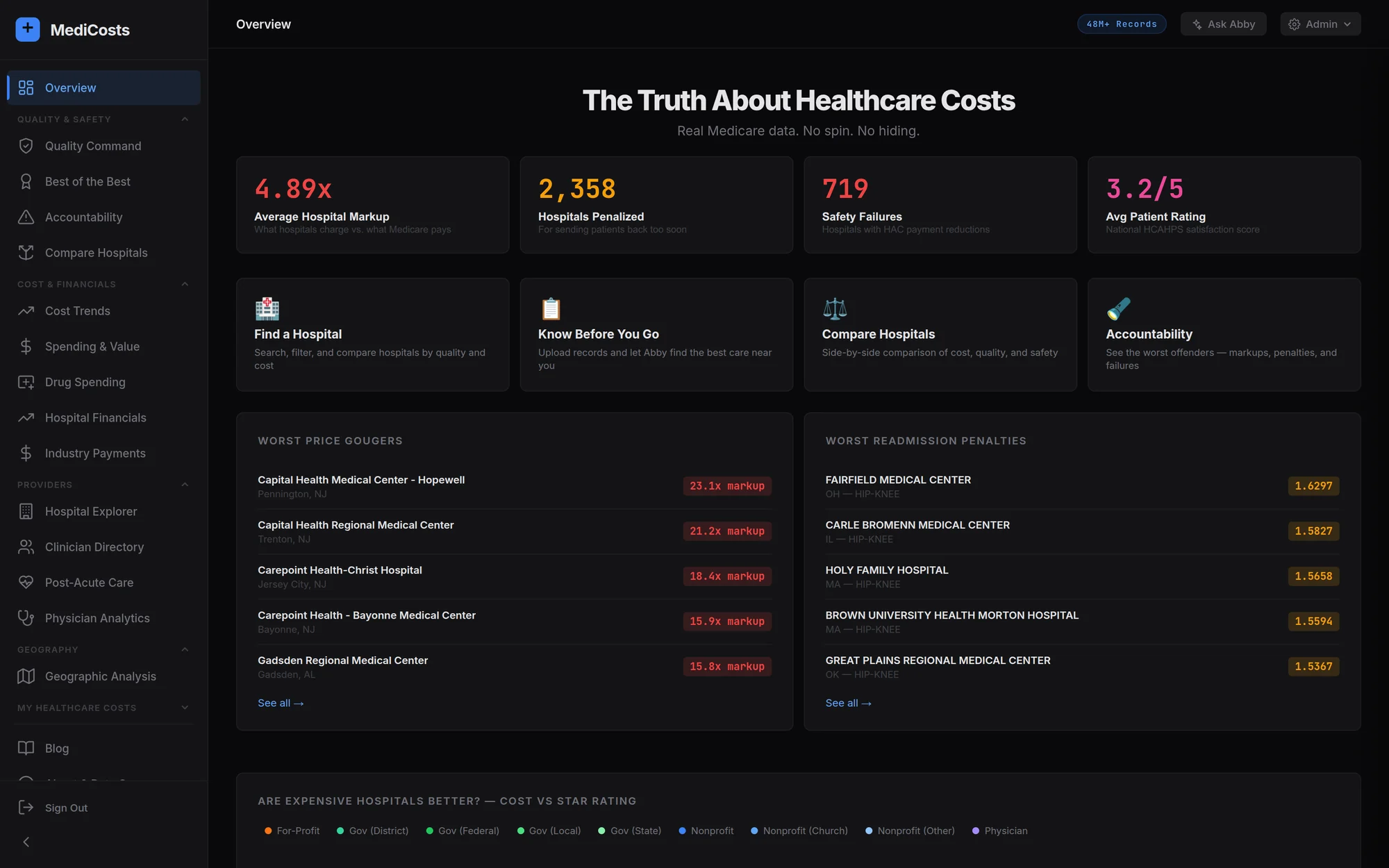Click the Physician Analytics stethoscope icon
1389x868 pixels.
click(x=26, y=618)
